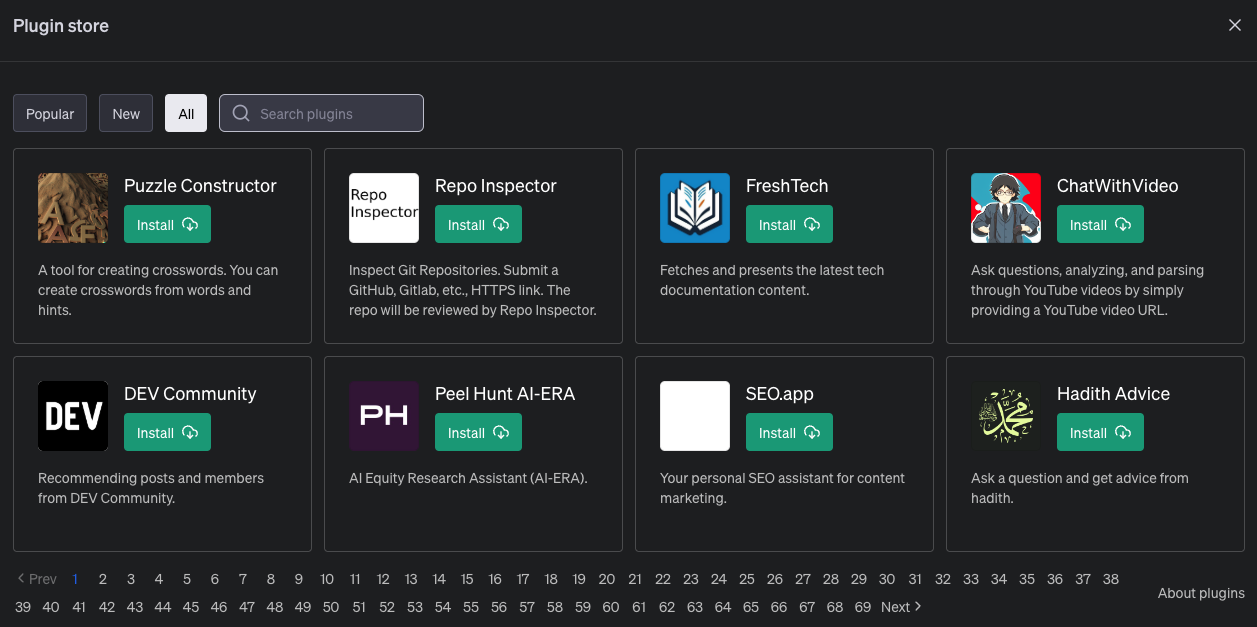Click the Peel Hunt PH logo
This screenshot has width=1257, height=627.
point(384,416)
